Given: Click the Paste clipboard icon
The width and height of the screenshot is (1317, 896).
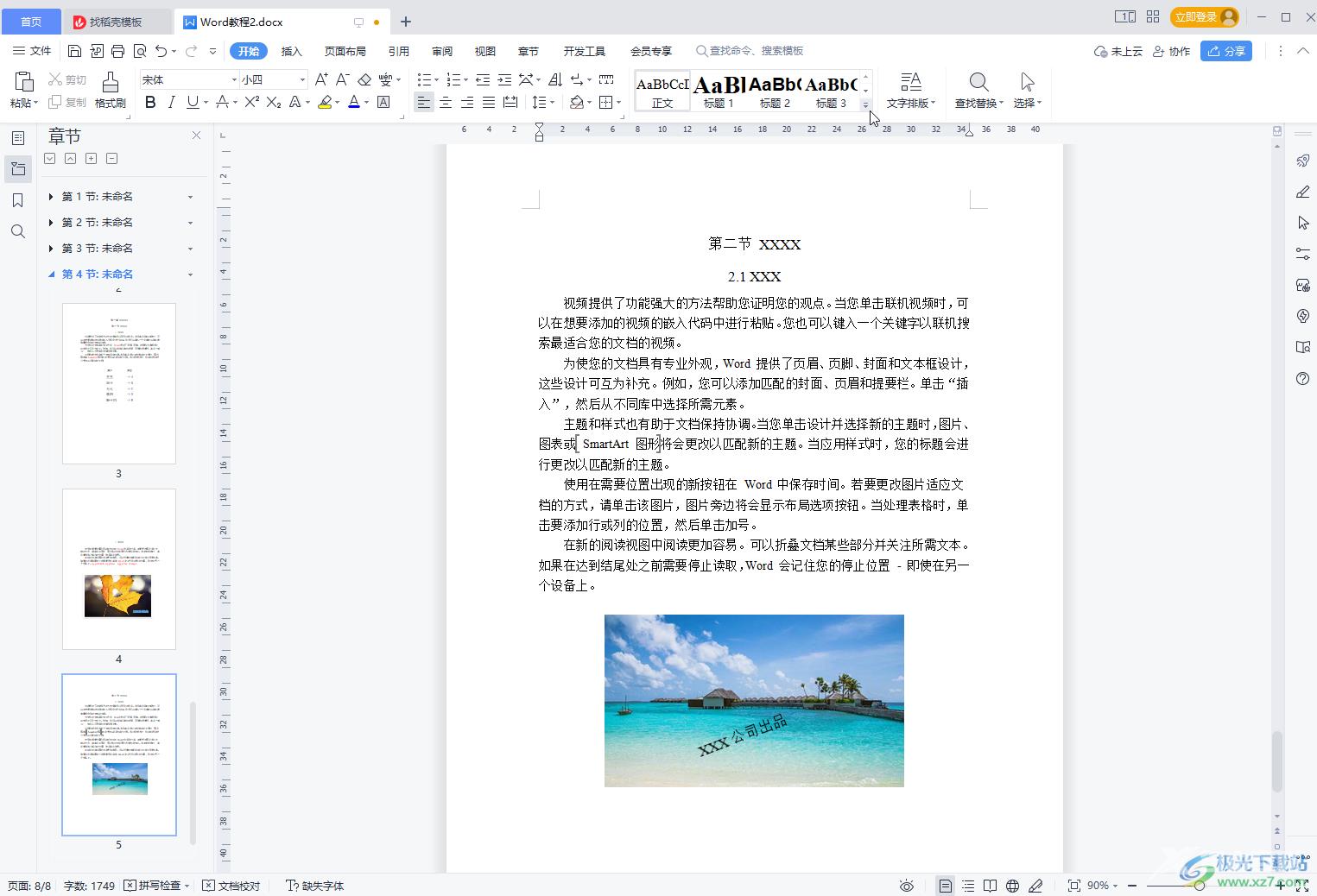Looking at the screenshot, I should pos(24,82).
